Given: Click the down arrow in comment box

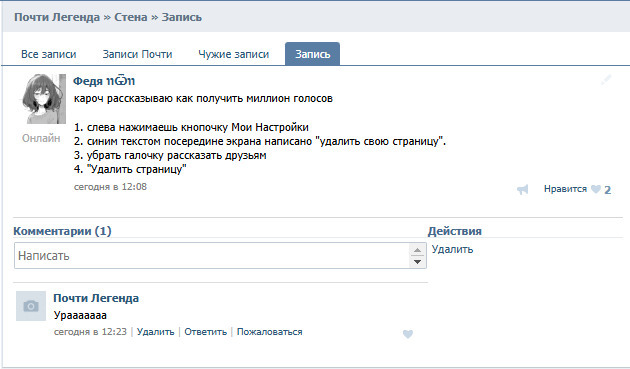Looking at the screenshot, I should tap(417, 262).
